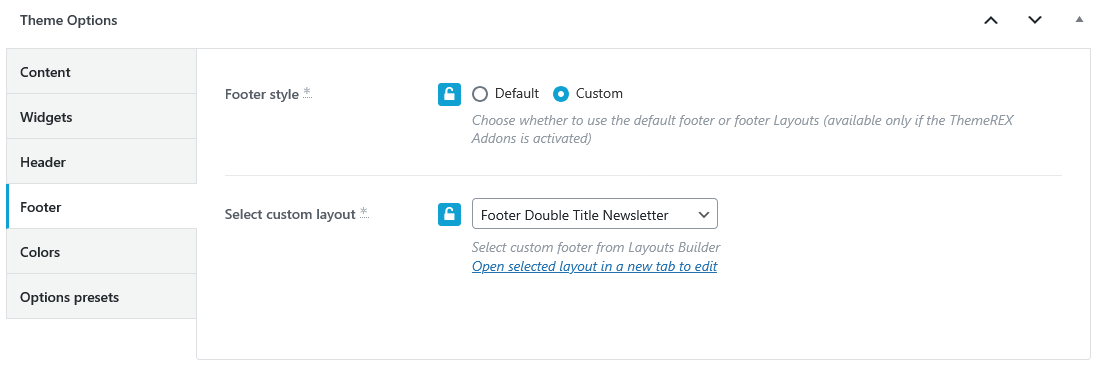1098x368 pixels.
Task: Open the Header options tab
Action: (102, 162)
